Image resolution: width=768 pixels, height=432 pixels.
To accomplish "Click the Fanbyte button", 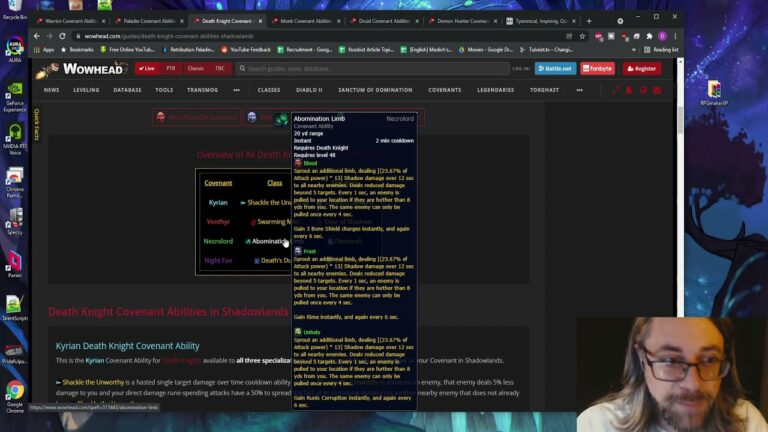I will (598, 69).
